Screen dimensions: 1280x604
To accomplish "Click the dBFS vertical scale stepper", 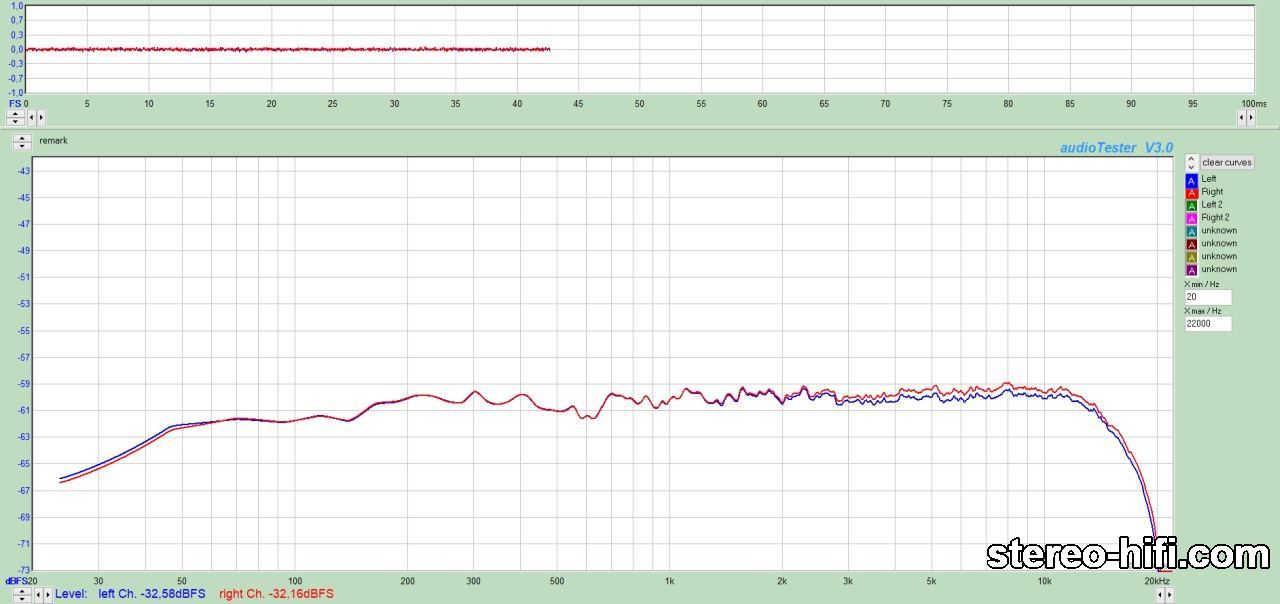I will [x=21, y=594].
